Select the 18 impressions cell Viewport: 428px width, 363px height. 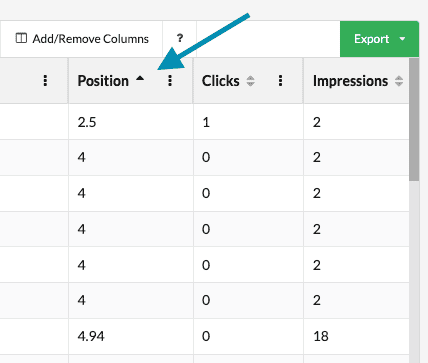point(356,336)
